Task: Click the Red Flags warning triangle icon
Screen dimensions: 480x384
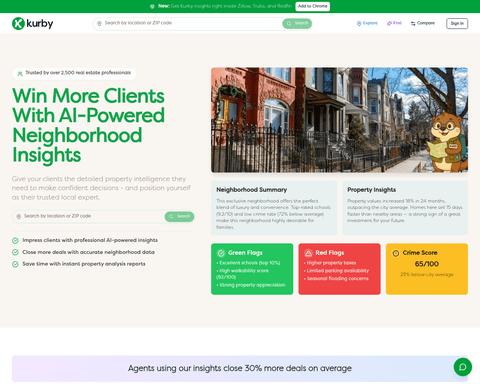Action: (308, 253)
